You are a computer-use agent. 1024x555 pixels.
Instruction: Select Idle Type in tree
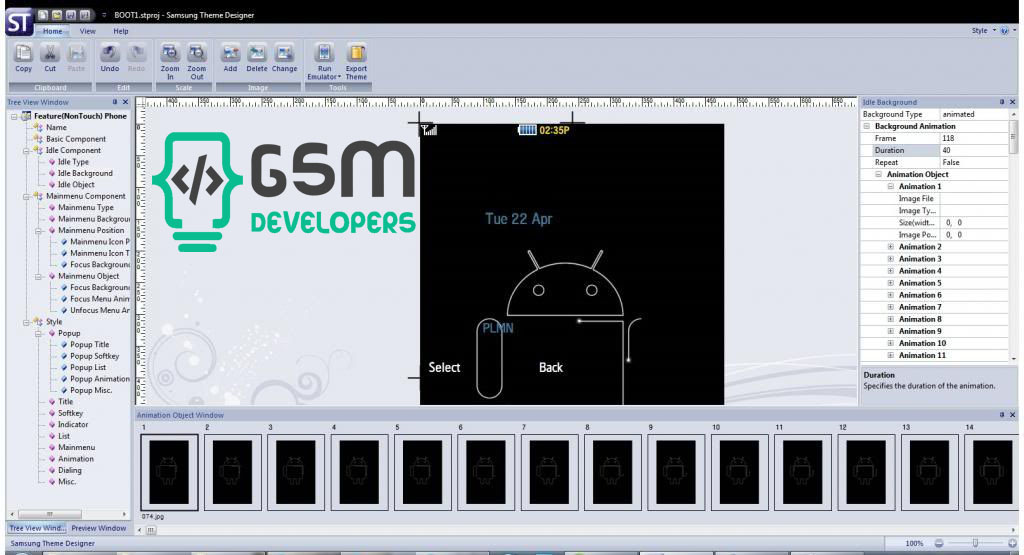(x=73, y=162)
